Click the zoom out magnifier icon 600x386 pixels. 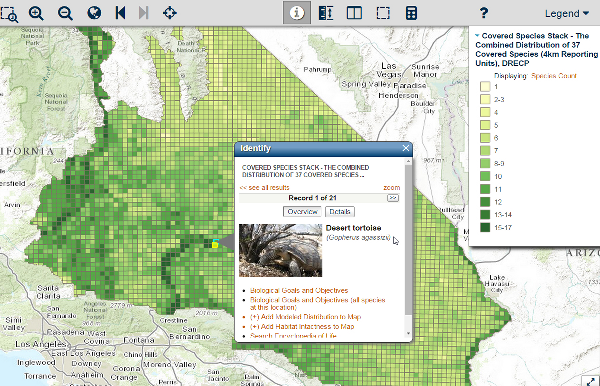coord(65,13)
